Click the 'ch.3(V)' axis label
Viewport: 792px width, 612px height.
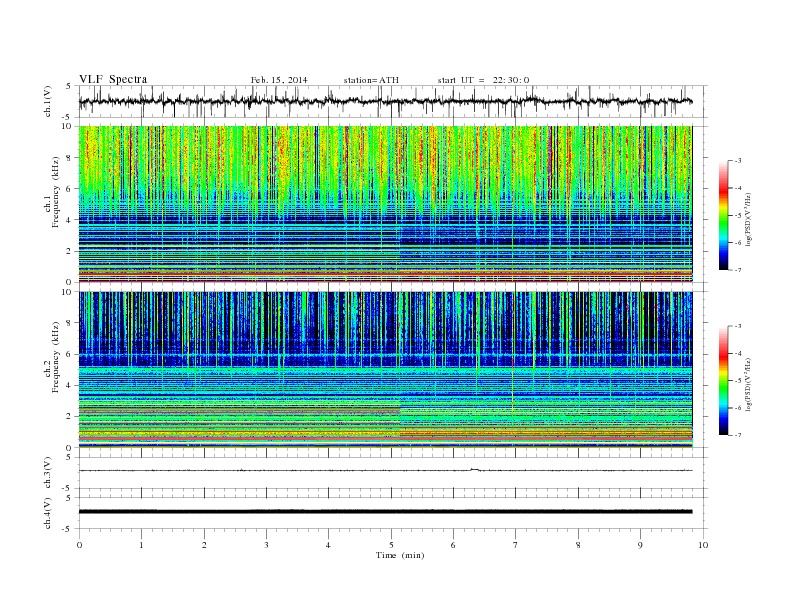coord(48,473)
